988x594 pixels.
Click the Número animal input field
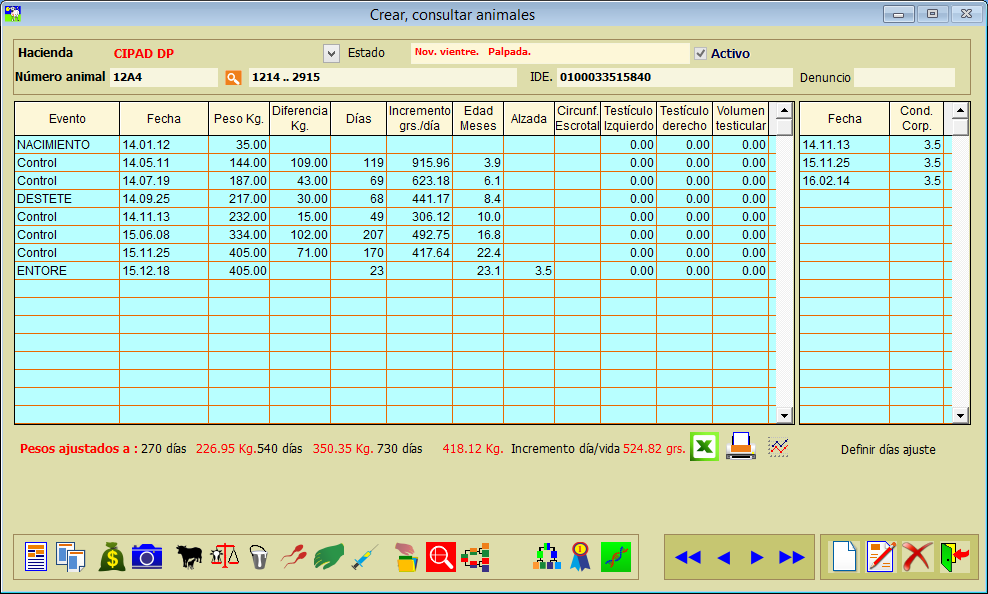point(163,77)
